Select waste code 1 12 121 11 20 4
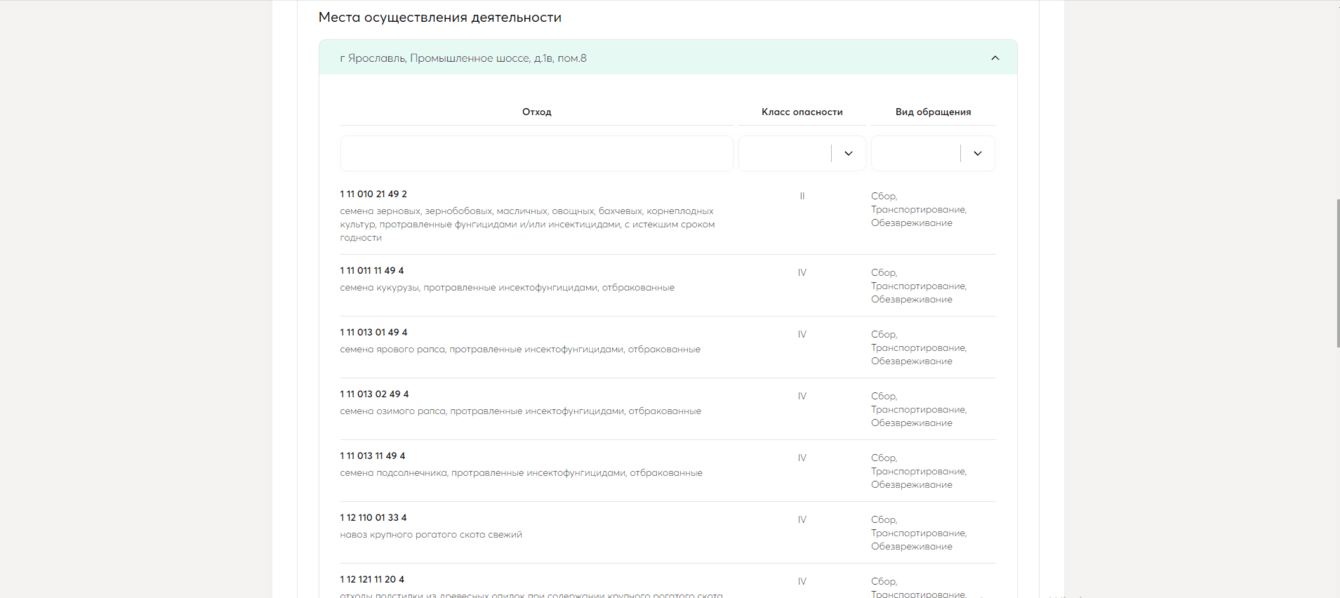 tap(372, 580)
